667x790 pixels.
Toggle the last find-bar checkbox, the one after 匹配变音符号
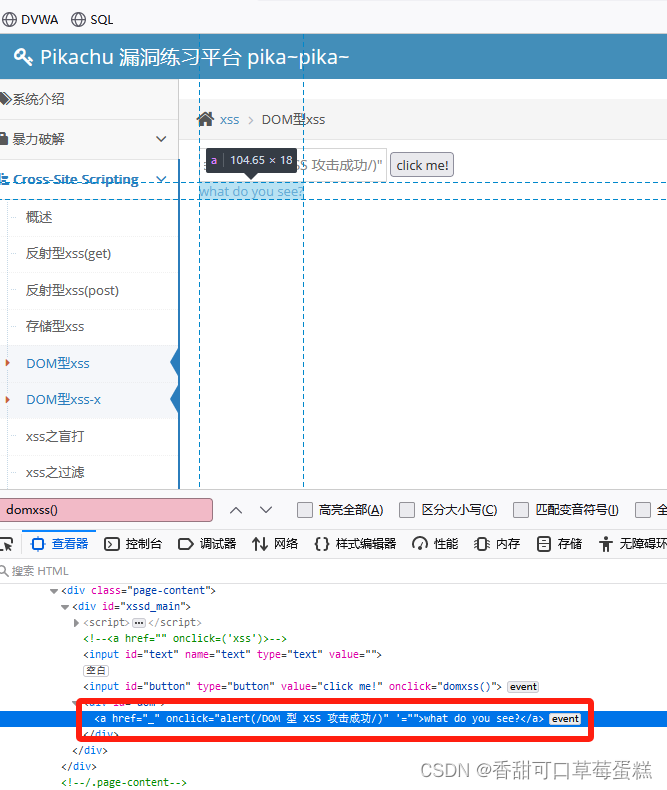coord(643,510)
